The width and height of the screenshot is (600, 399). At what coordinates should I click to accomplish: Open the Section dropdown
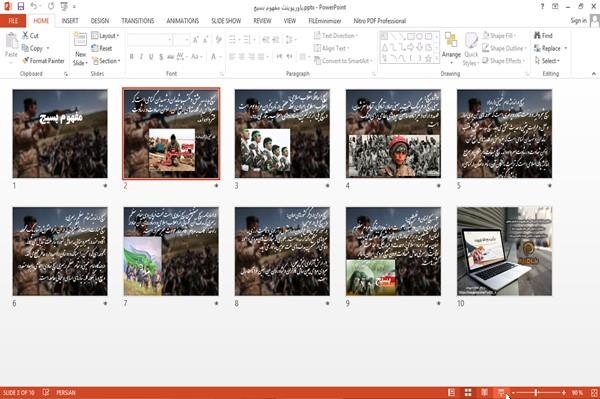[106, 61]
